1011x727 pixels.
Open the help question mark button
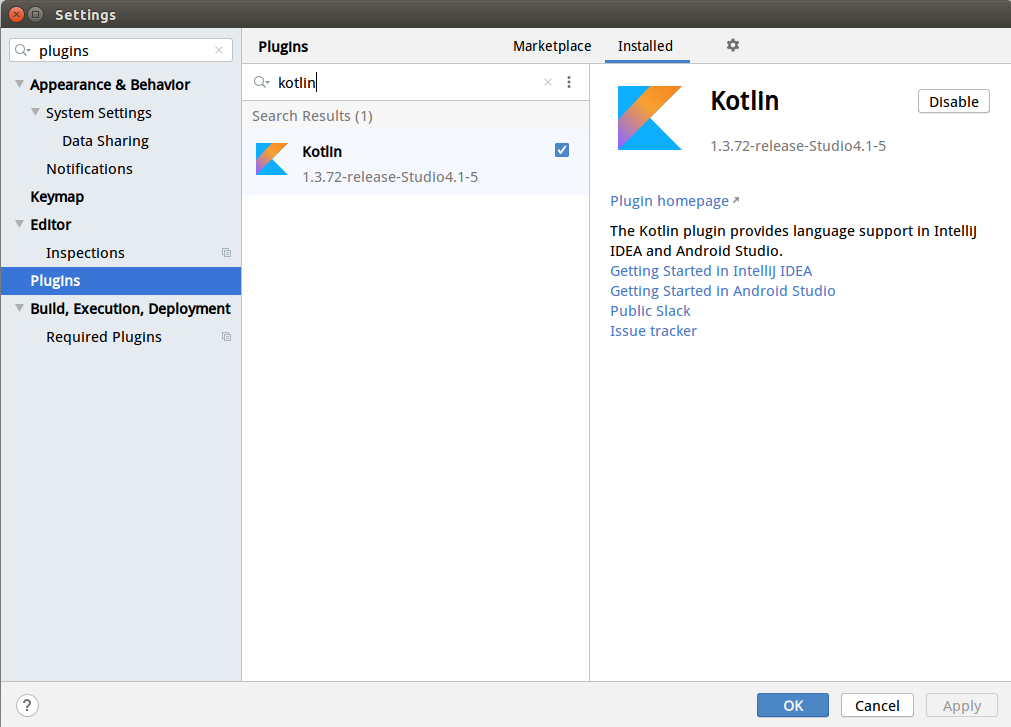point(27,705)
